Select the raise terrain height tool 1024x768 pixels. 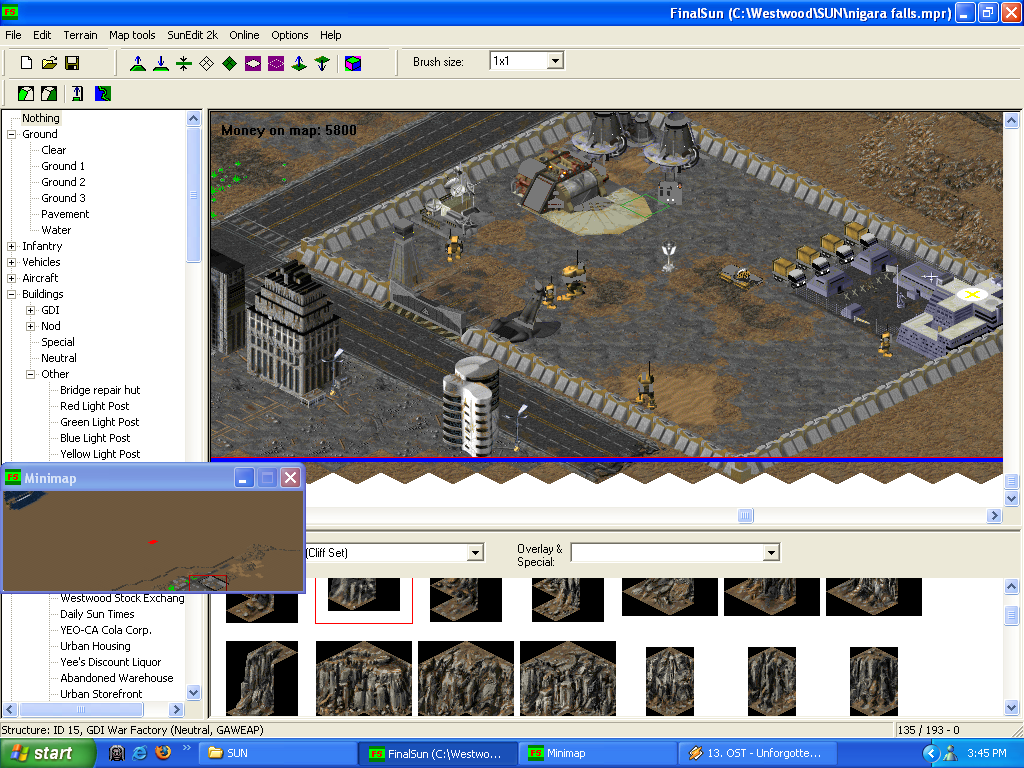pyautogui.click(x=138, y=63)
